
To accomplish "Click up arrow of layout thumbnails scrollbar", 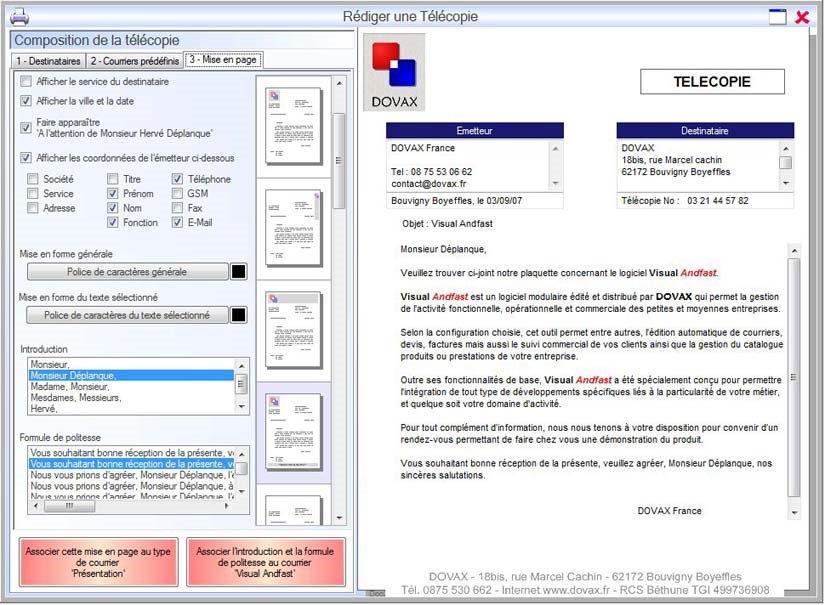I will 339,84.
